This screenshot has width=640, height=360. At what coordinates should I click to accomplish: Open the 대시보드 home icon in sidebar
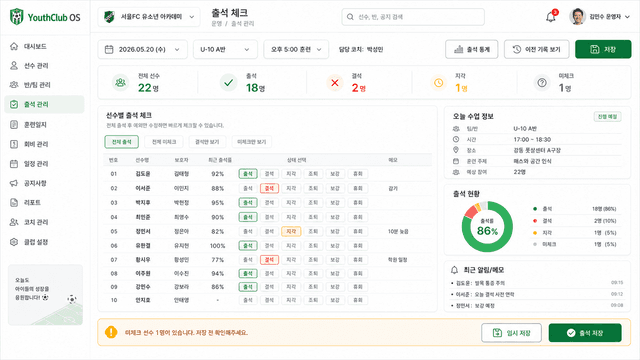[14, 46]
